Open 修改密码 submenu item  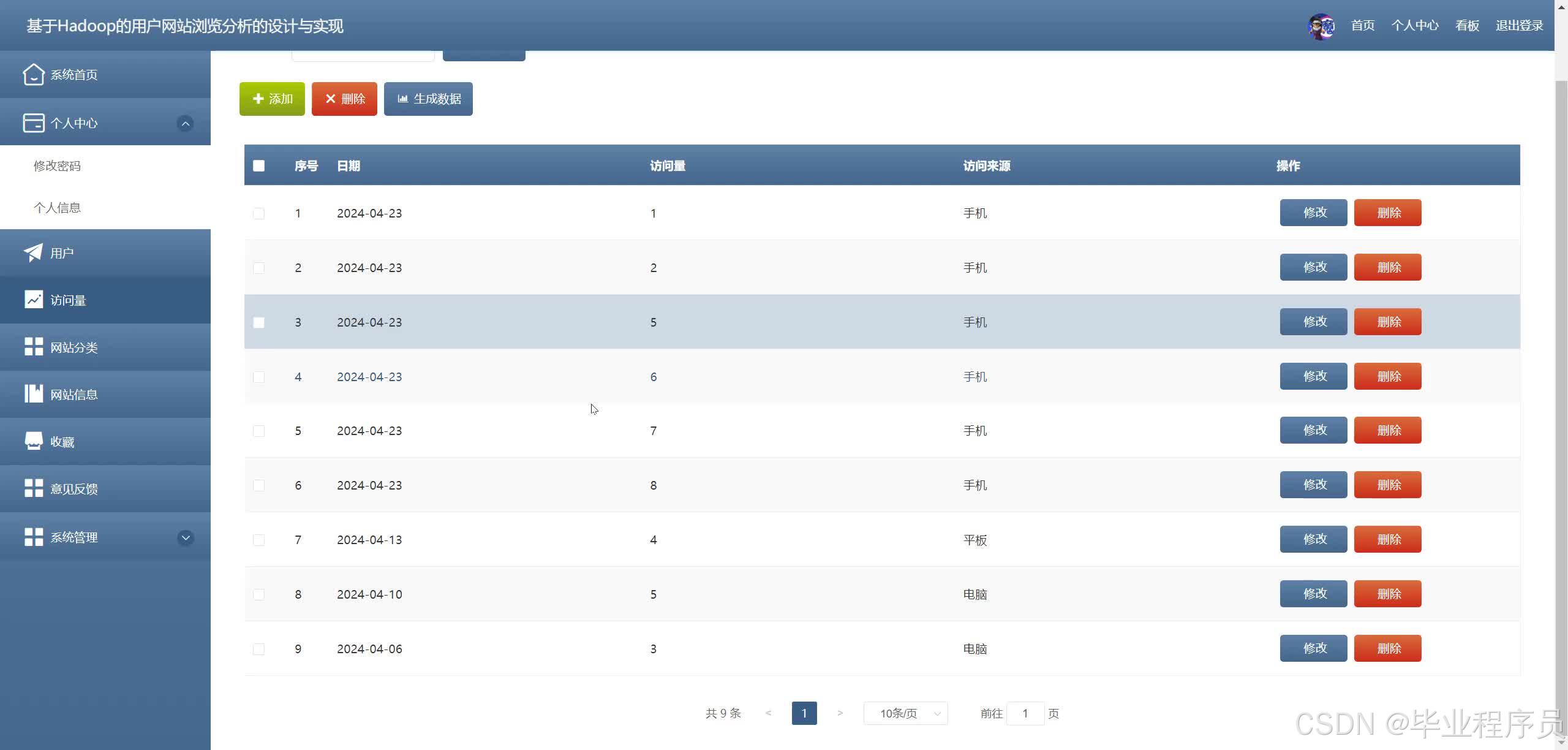click(57, 166)
